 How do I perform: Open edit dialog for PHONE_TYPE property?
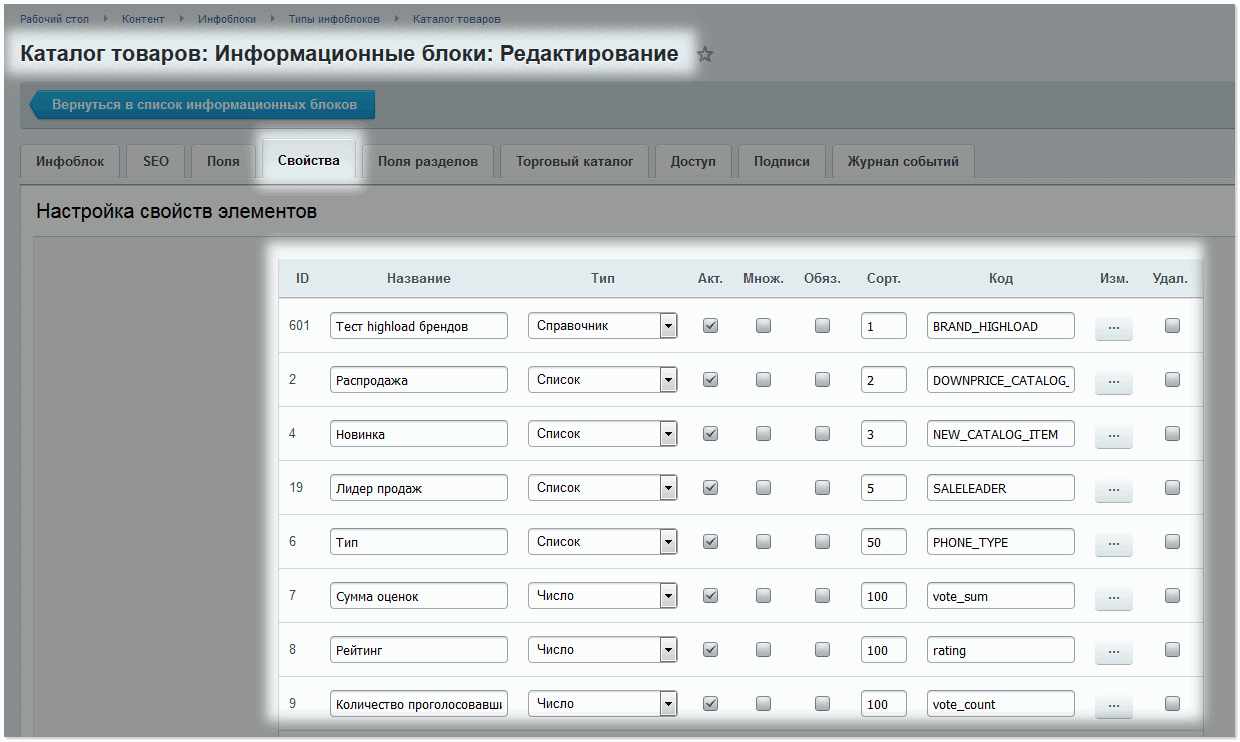(1113, 542)
